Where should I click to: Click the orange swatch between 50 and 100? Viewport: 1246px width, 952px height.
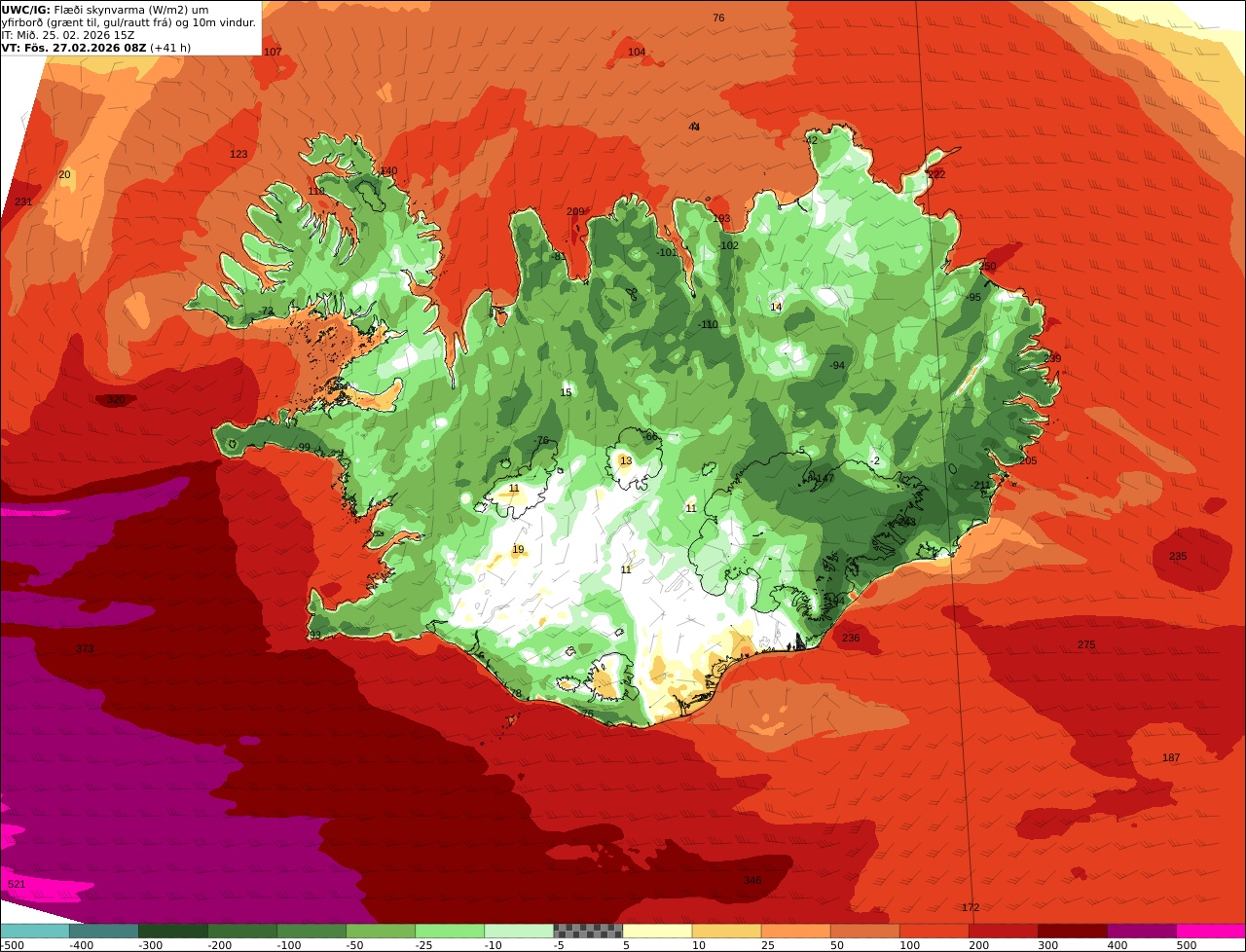(x=863, y=931)
